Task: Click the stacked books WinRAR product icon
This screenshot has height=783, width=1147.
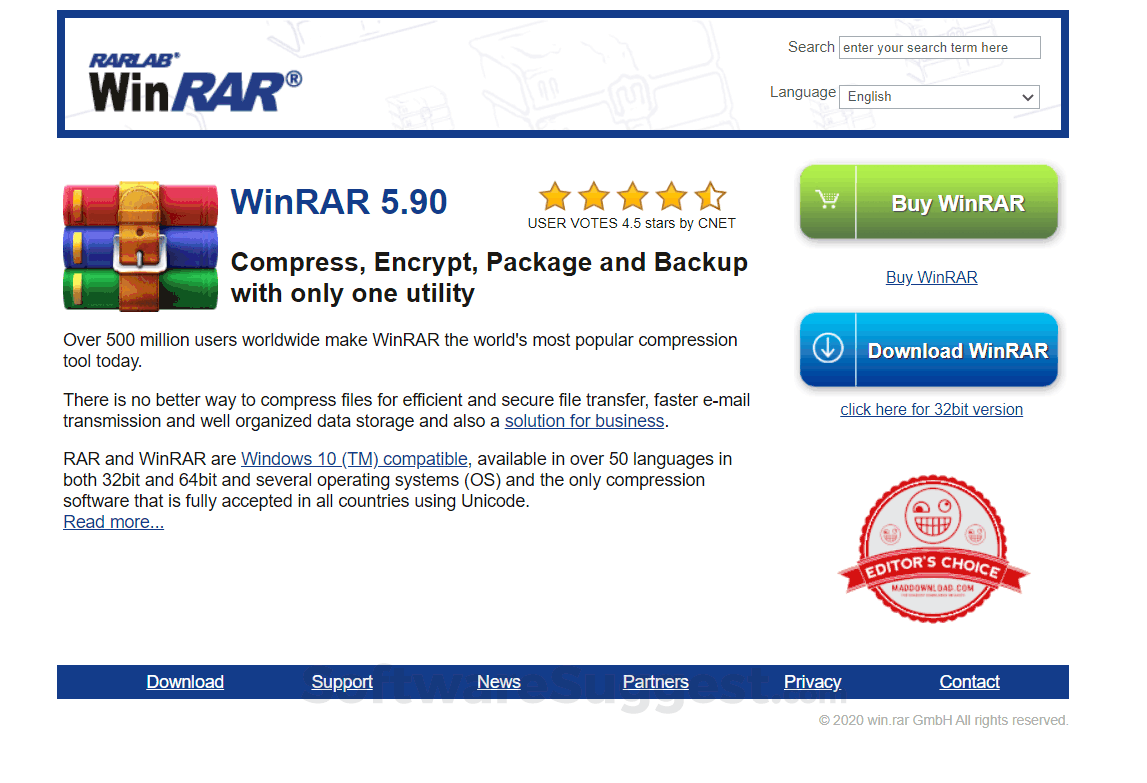Action: 140,247
